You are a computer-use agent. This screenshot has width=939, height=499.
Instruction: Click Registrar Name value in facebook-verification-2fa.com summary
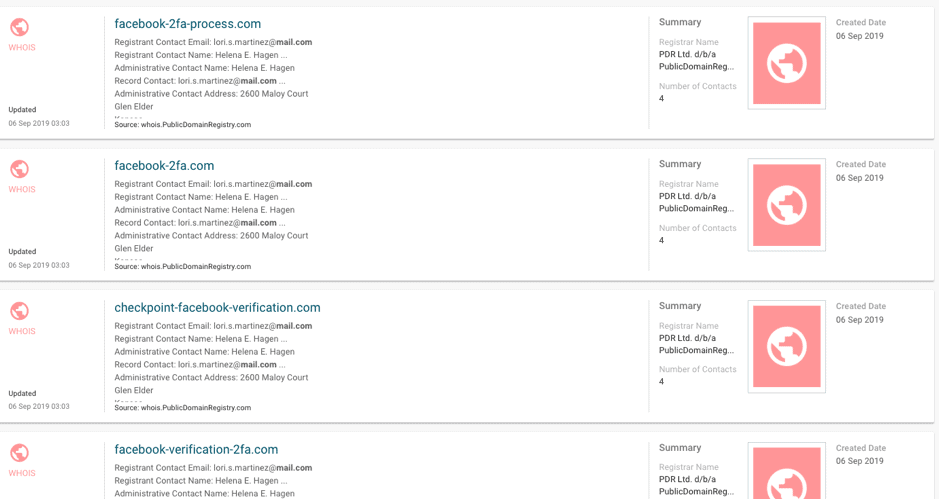696,486
